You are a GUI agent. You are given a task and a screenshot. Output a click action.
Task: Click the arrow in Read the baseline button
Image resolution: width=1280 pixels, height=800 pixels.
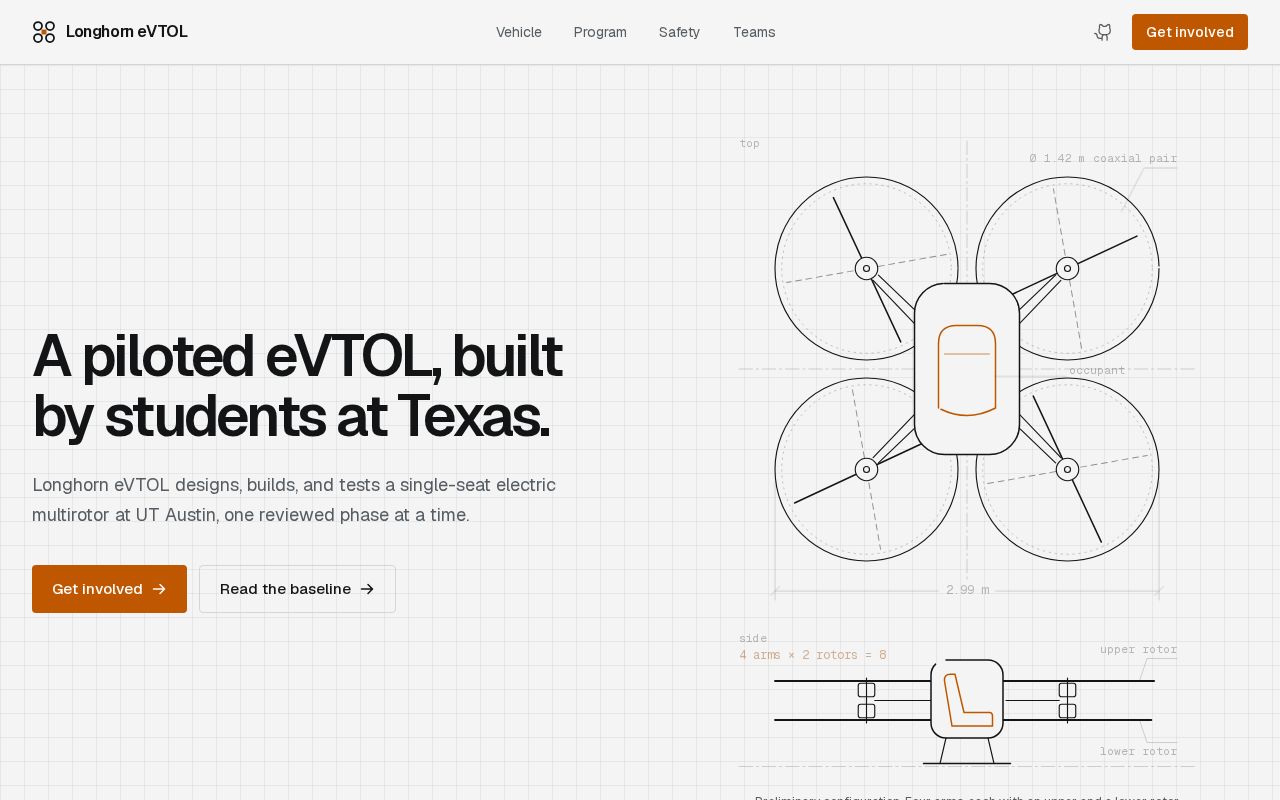[x=367, y=589]
